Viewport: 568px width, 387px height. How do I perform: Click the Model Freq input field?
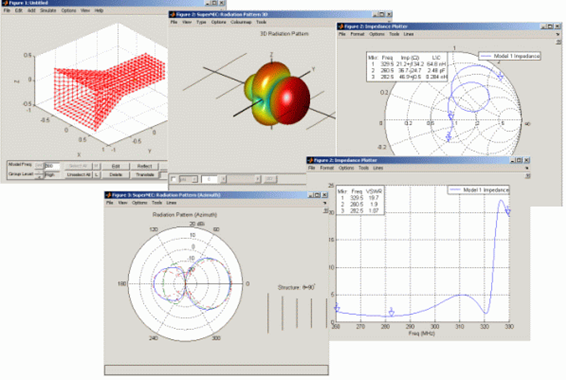(x=52, y=166)
